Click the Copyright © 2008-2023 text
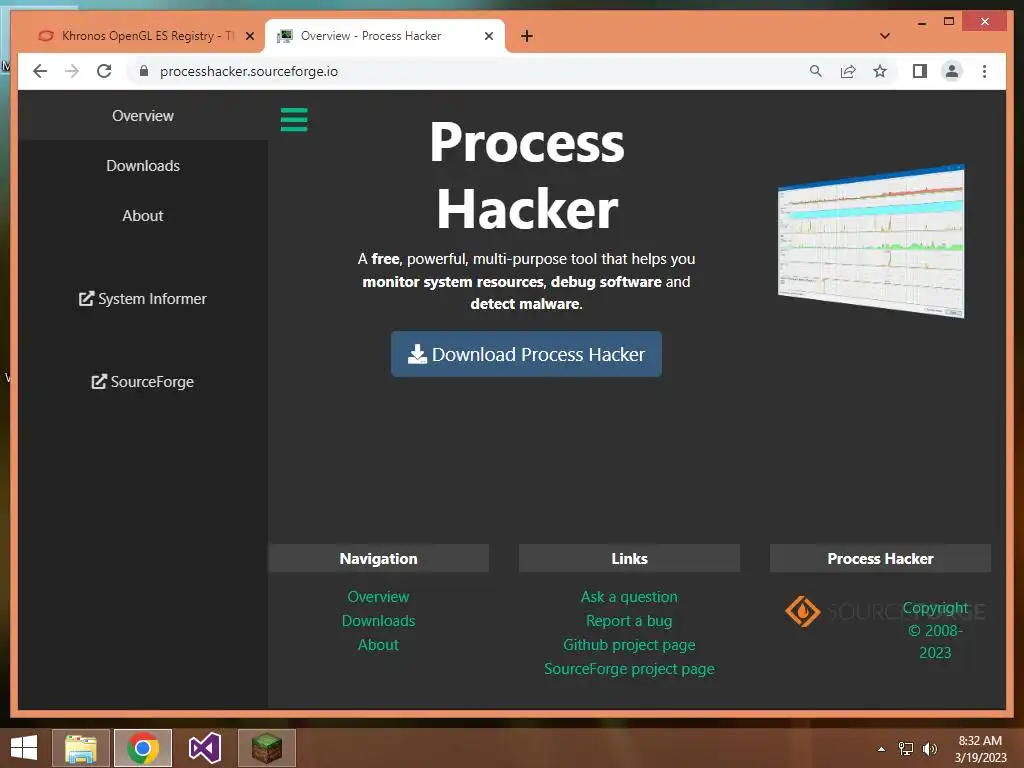Viewport: 1024px width, 768px height. (935, 630)
